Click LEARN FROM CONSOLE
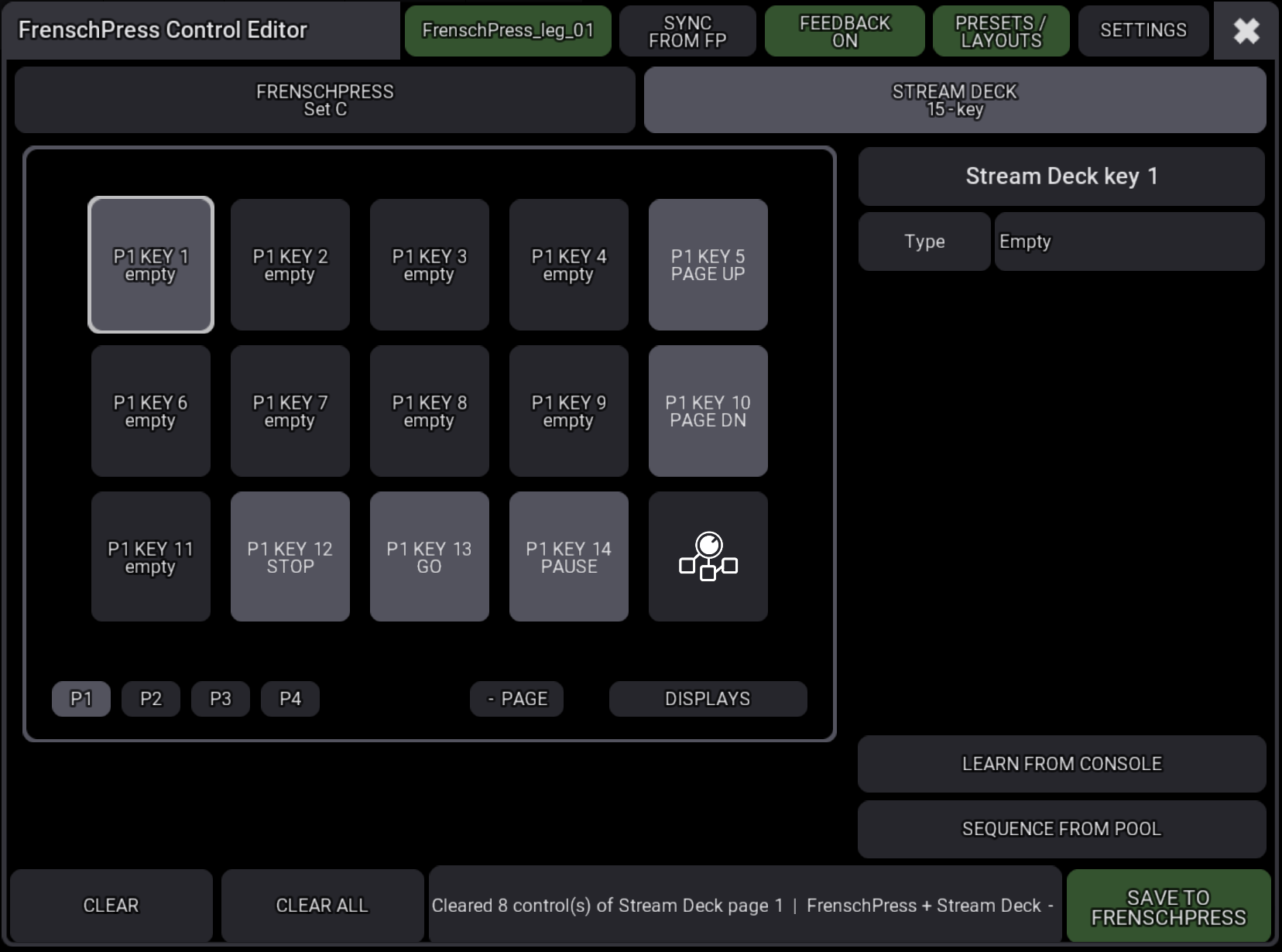The width and height of the screenshot is (1282, 952). tap(1061, 764)
